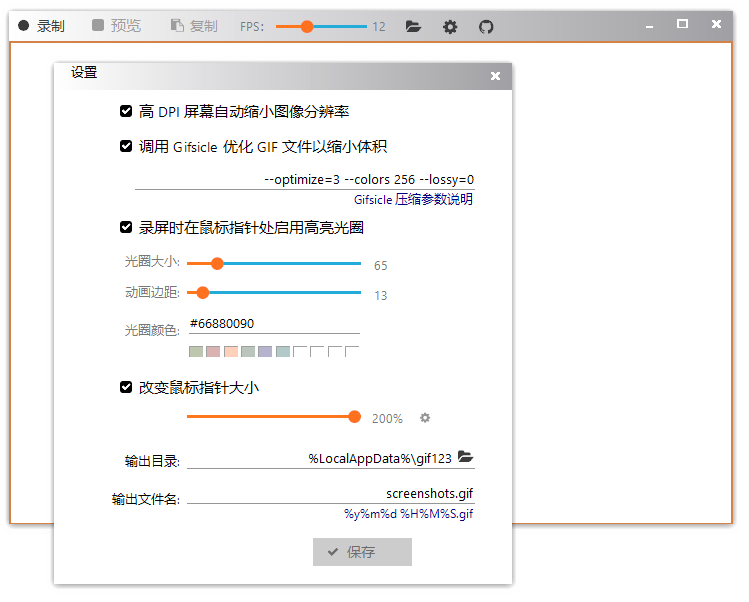
Task: Open output folder icon in top toolbar
Action: 413,26
